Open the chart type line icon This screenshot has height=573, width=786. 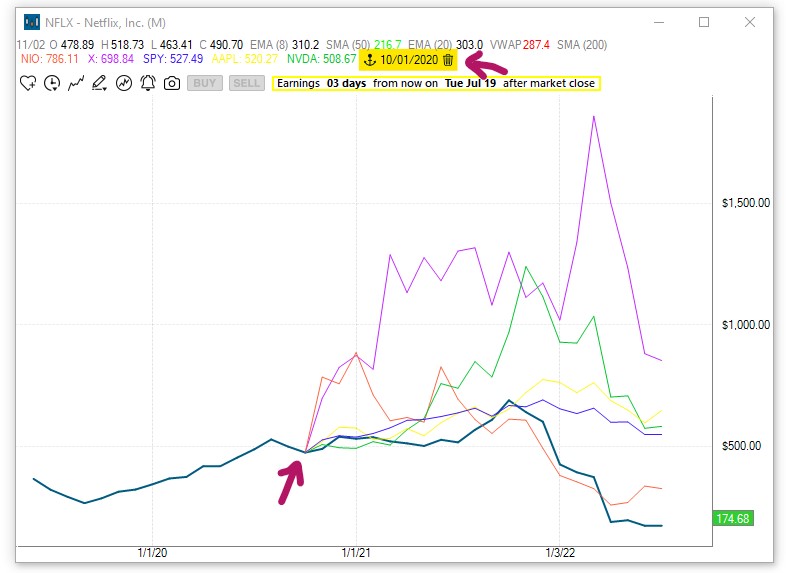pyautogui.click(x=75, y=84)
